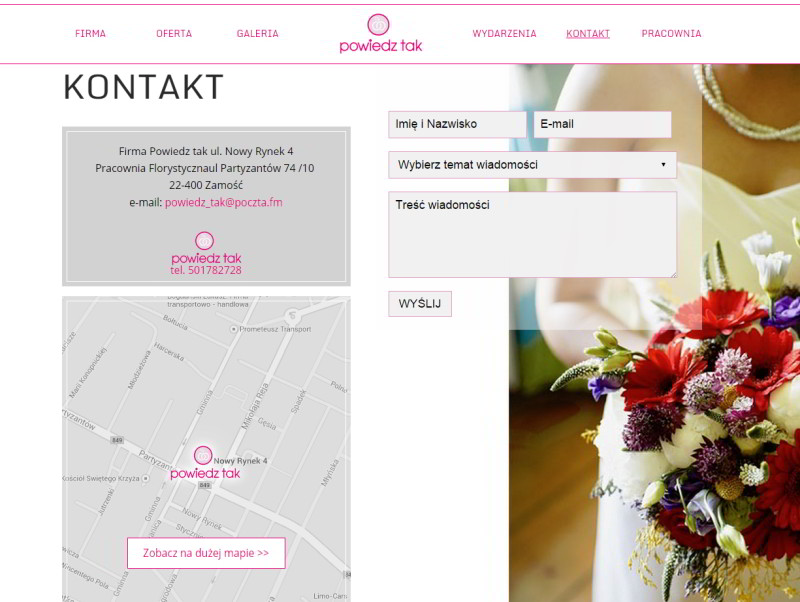Focus the E-mail input field
Image resolution: width=800 pixels, height=602 pixels.
coord(603,124)
